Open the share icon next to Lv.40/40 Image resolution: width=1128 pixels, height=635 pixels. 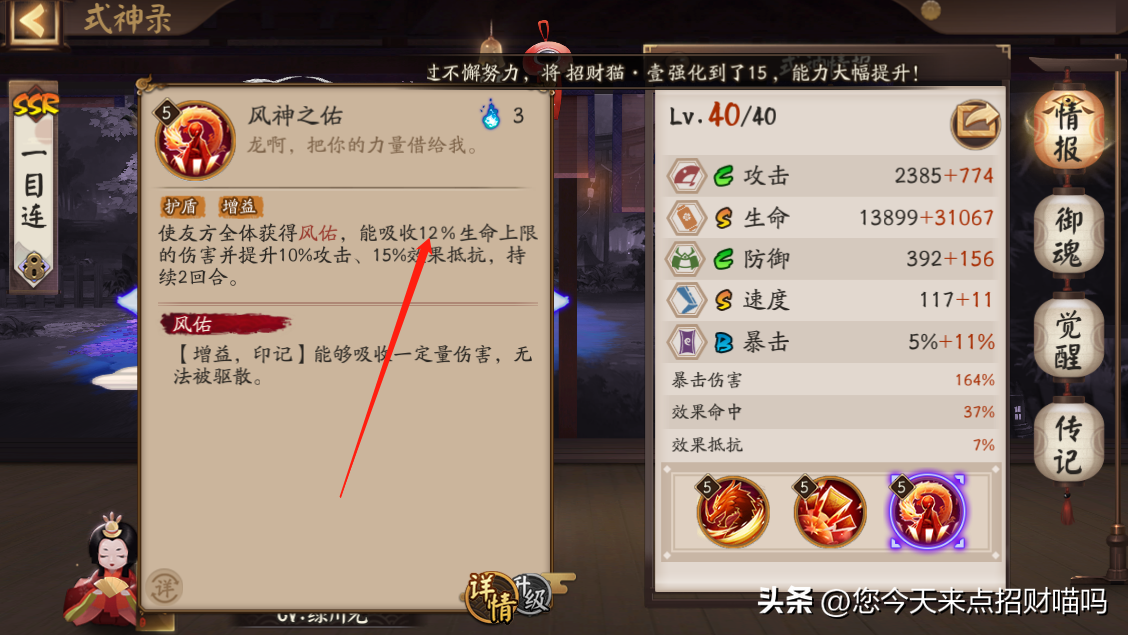(975, 123)
